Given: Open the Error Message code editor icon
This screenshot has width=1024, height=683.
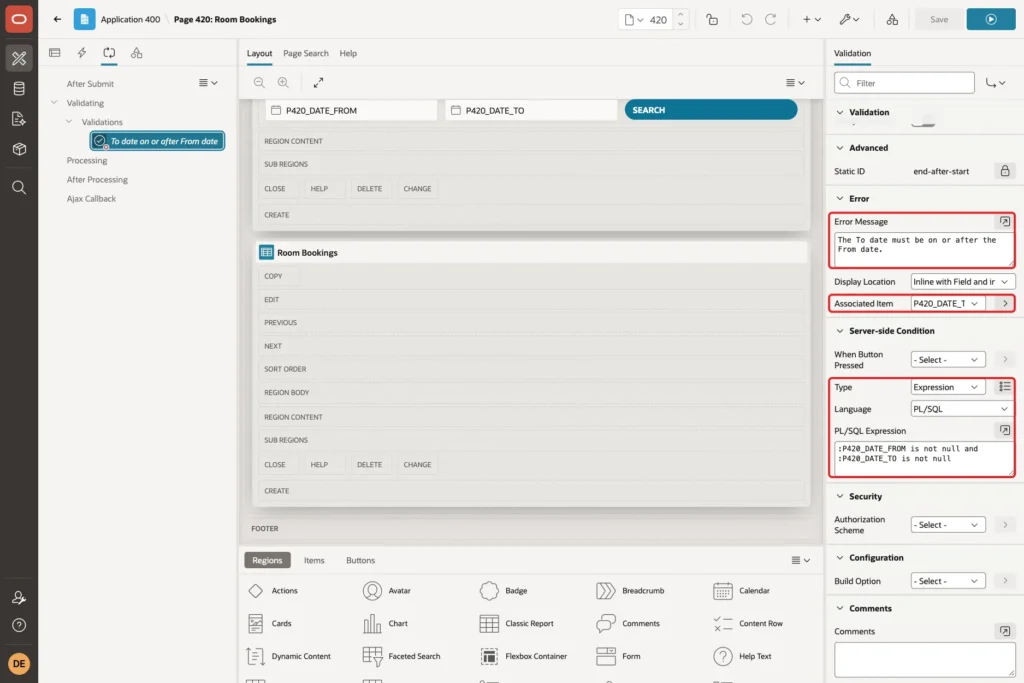Looking at the screenshot, I should [1004, 221].
